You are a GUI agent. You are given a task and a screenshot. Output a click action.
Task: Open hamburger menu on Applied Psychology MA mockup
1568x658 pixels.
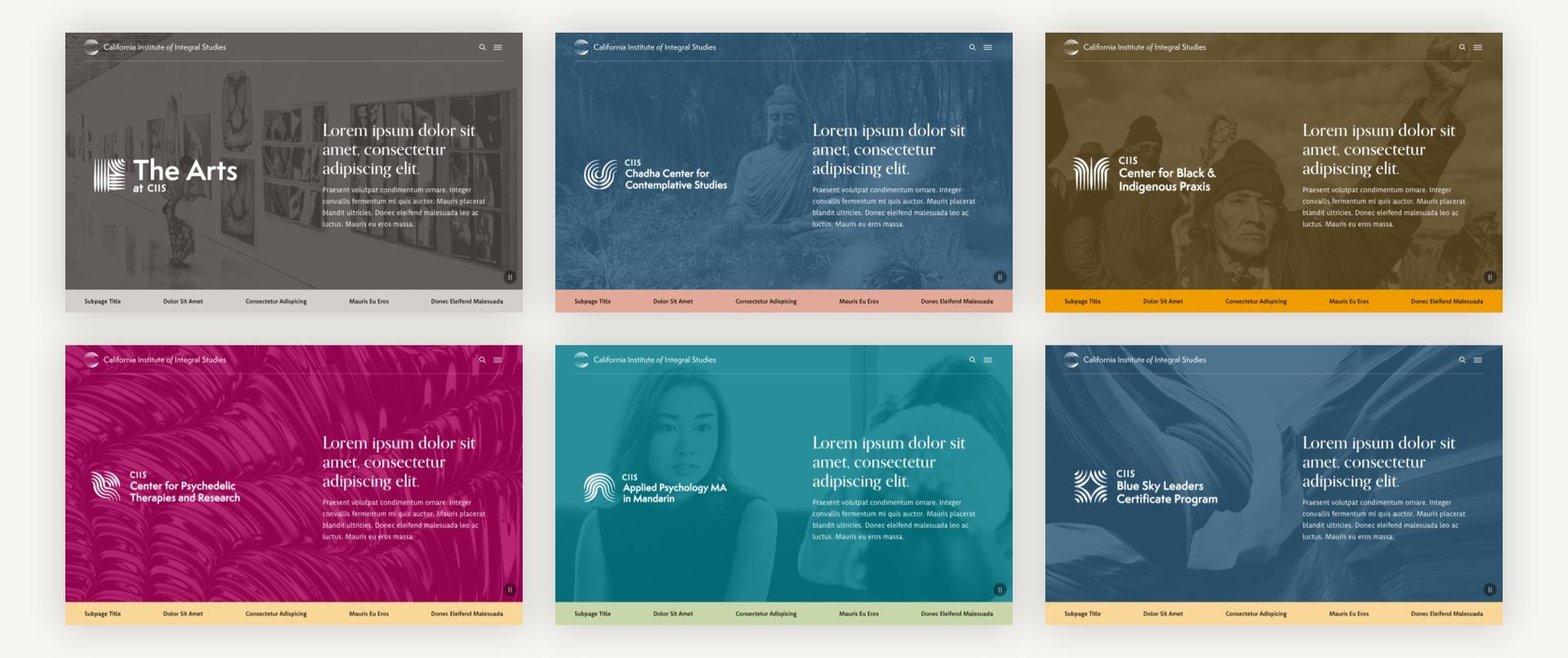(x=987, y=360)
